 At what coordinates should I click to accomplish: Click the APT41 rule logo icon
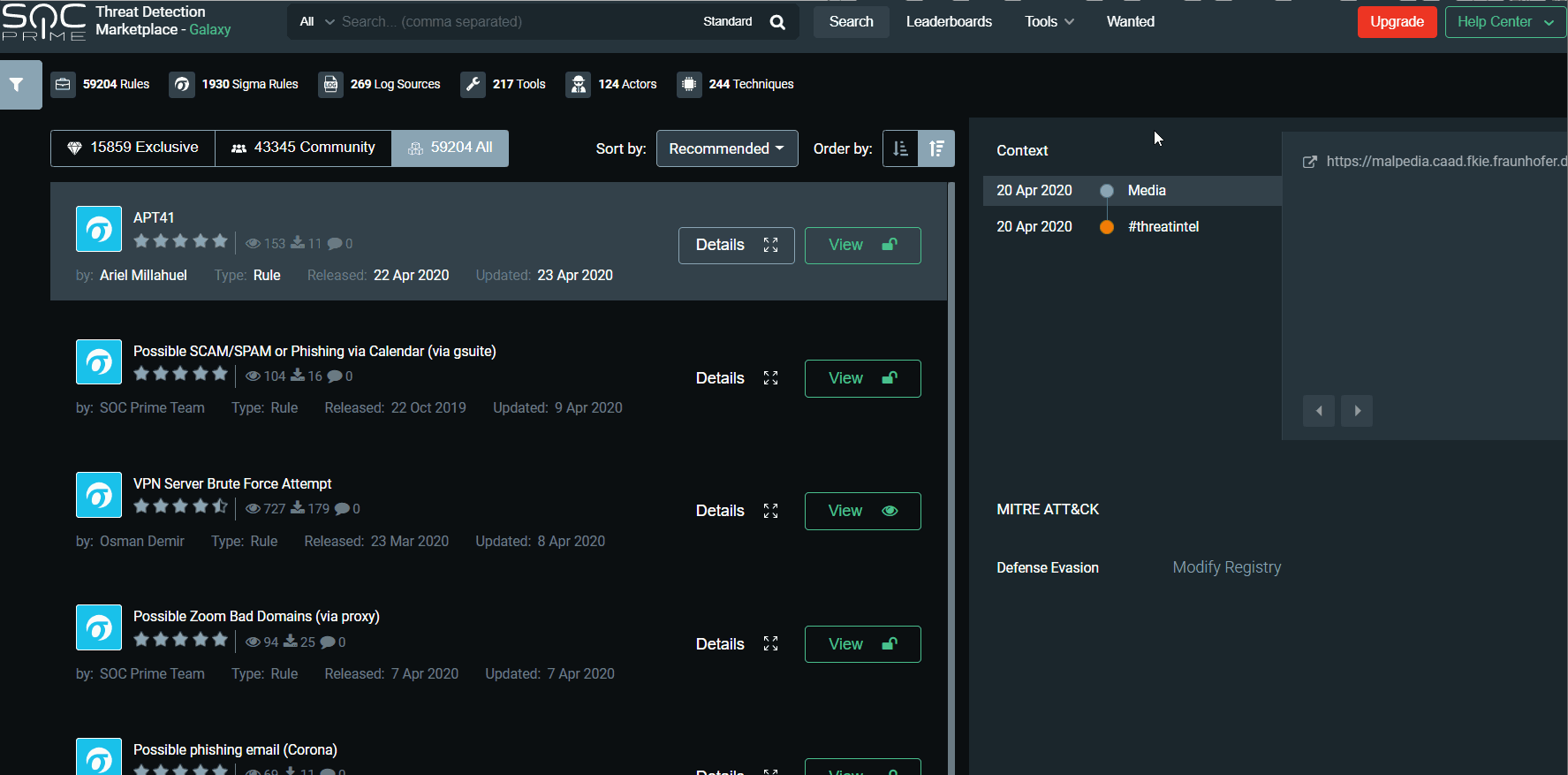pyautogui.click(x=99, y=229)
